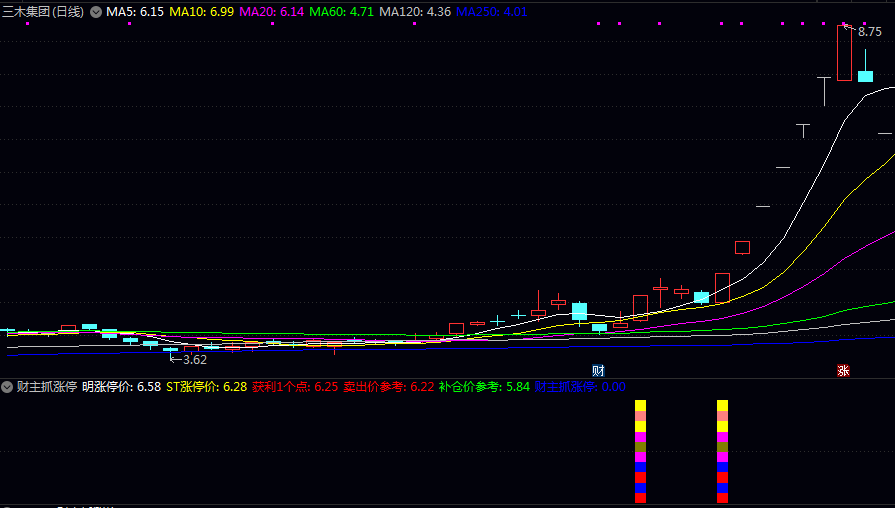Screen dimensions: 895x508
Task: Click the left multicolor signal bar in the indicator
Action: (640, 451)
